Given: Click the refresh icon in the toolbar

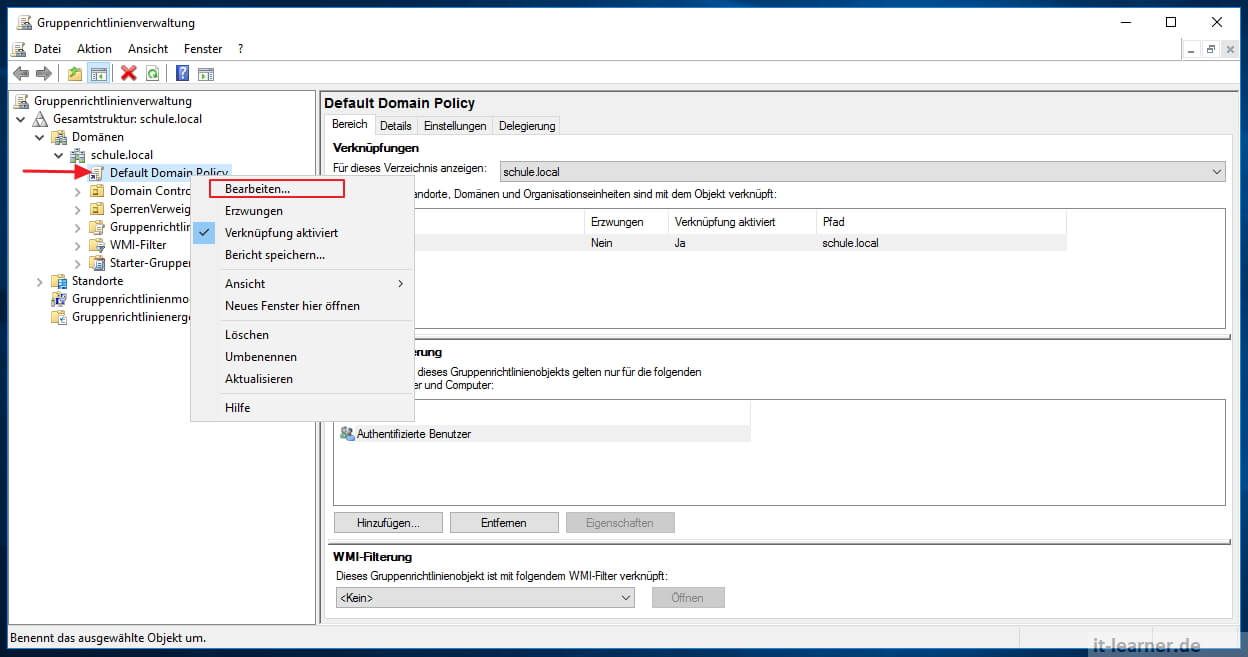Looking at the screenshot, I should pos(152,72).
